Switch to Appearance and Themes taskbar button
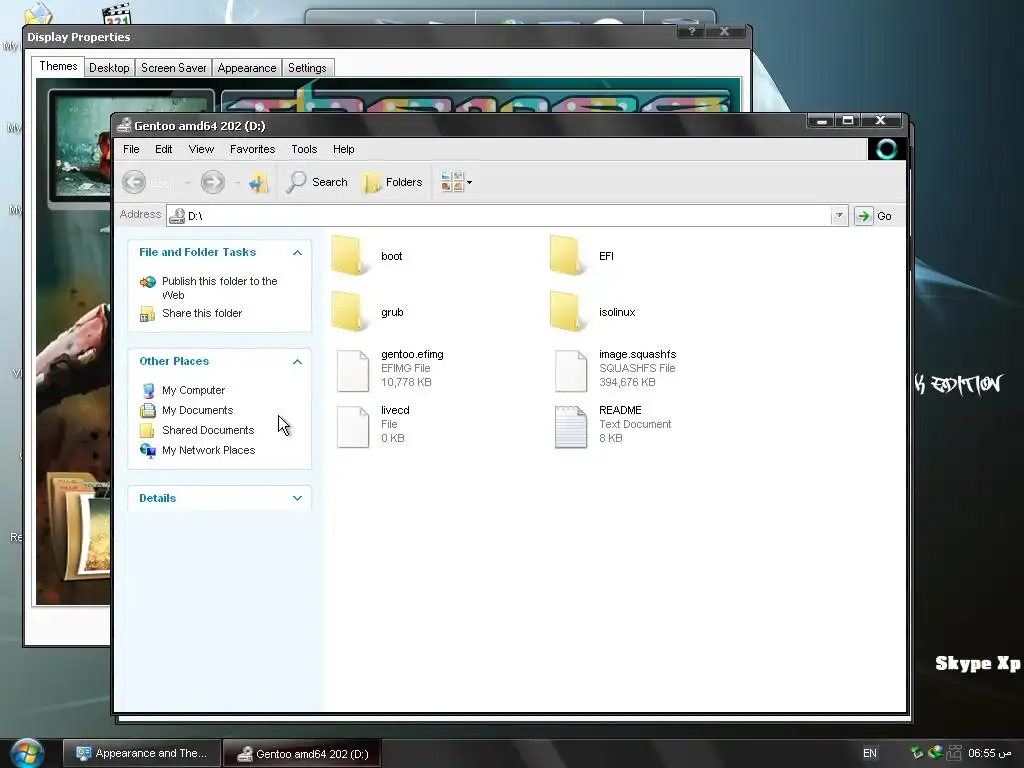This screenshot has width=1024, height=768. 142,753
